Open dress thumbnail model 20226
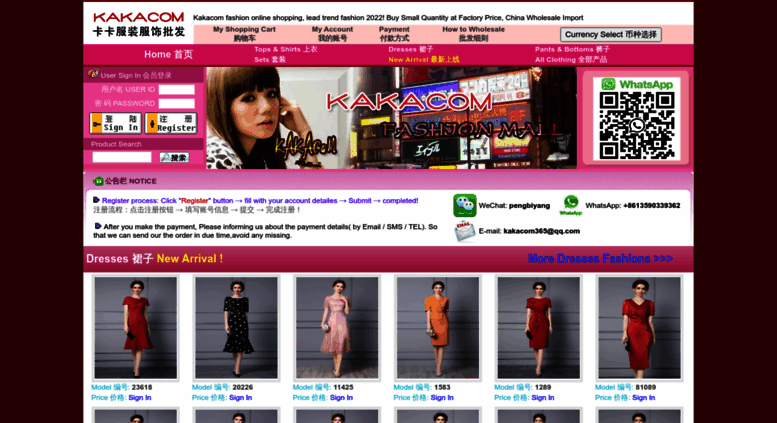The width and height of the screenshot is (777, 423). (236, 328)
